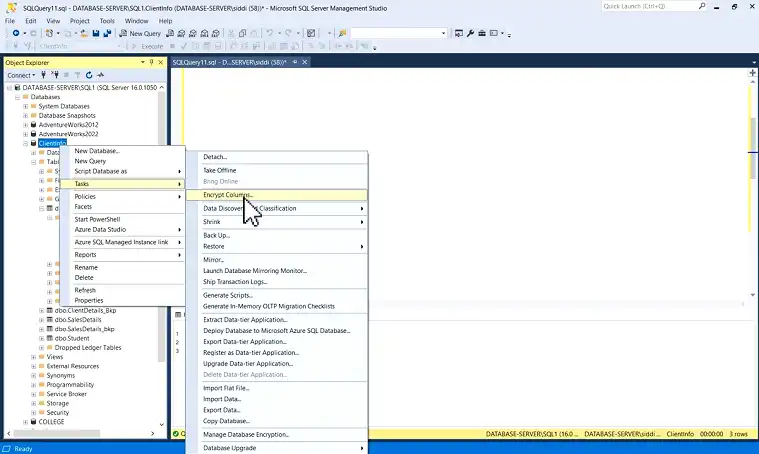This screenshot has width=759, height=454.
Task: Click the Filter funnel icon in Object Explorer
Action: [77, 75]
